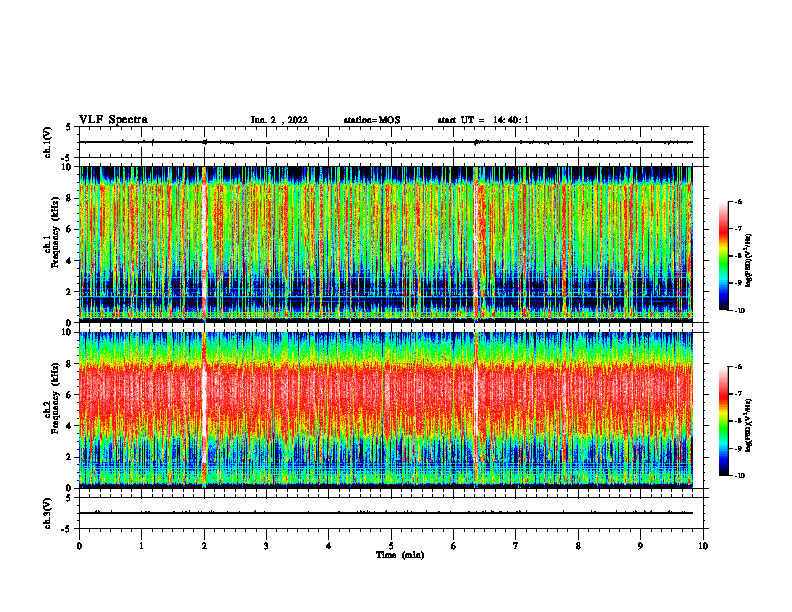
Task: Click the x-axis tick label "3"
Action: click(x=266, y=546)
